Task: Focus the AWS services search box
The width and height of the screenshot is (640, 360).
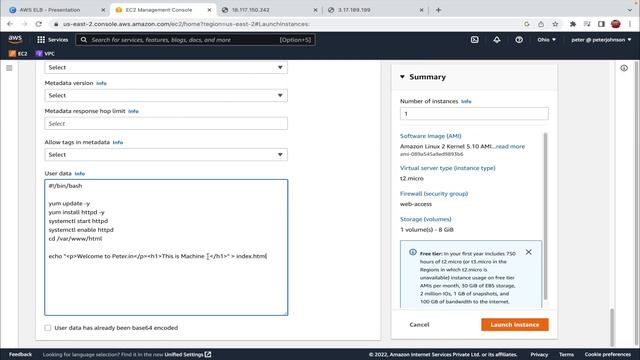Action: point(195,40)
